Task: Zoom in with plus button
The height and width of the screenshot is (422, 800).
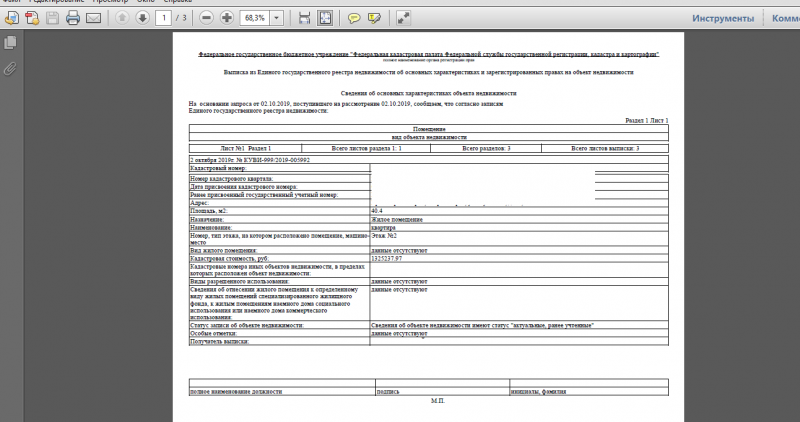Action: tap(226, 18)
